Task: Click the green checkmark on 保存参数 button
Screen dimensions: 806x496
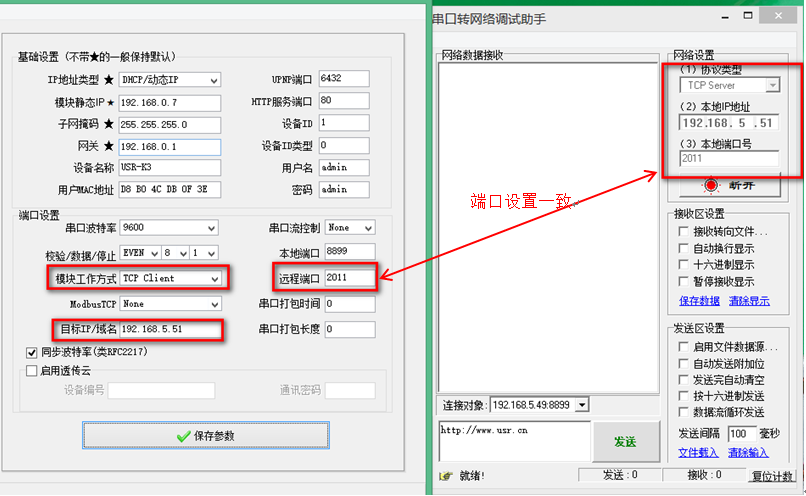Action: pos(183,436)
